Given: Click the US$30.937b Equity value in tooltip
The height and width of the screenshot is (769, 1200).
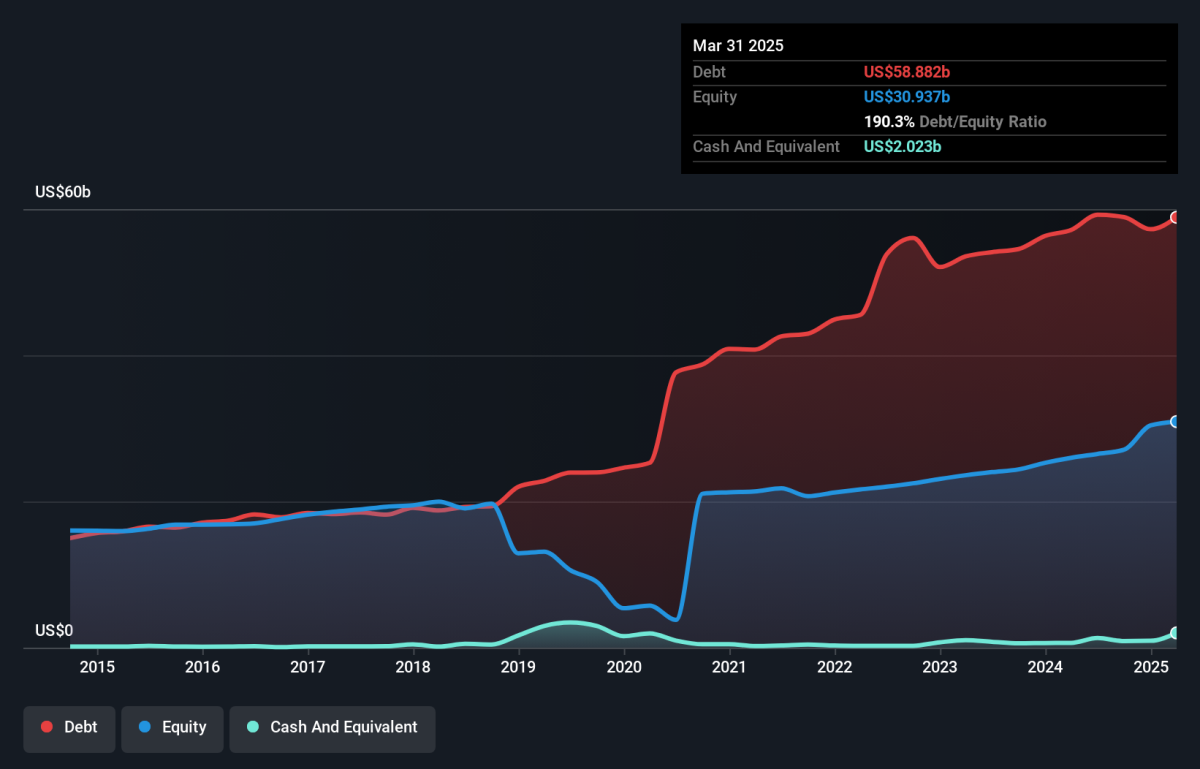Looking at the screenshot, I should 907,97.
